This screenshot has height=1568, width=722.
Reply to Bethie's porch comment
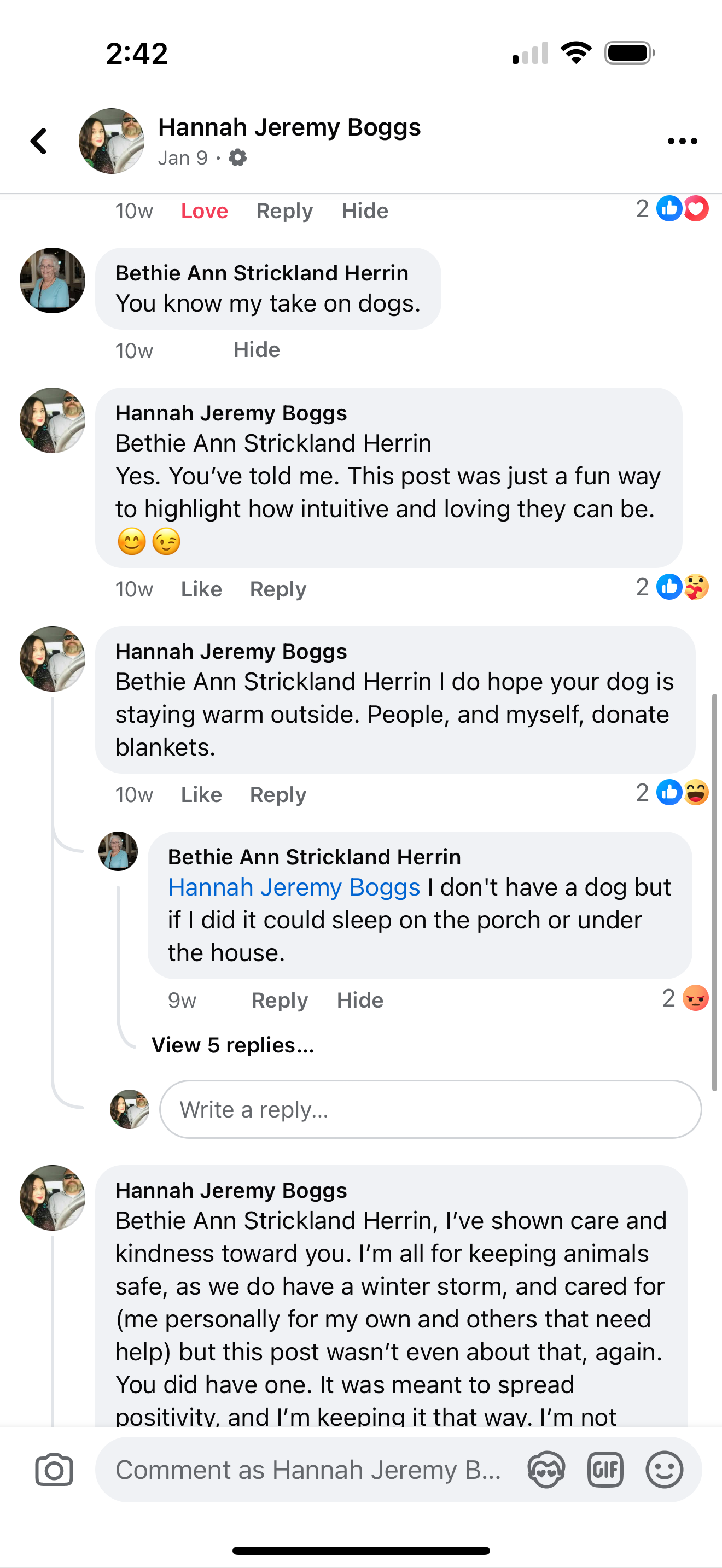tap(280, 1000)
